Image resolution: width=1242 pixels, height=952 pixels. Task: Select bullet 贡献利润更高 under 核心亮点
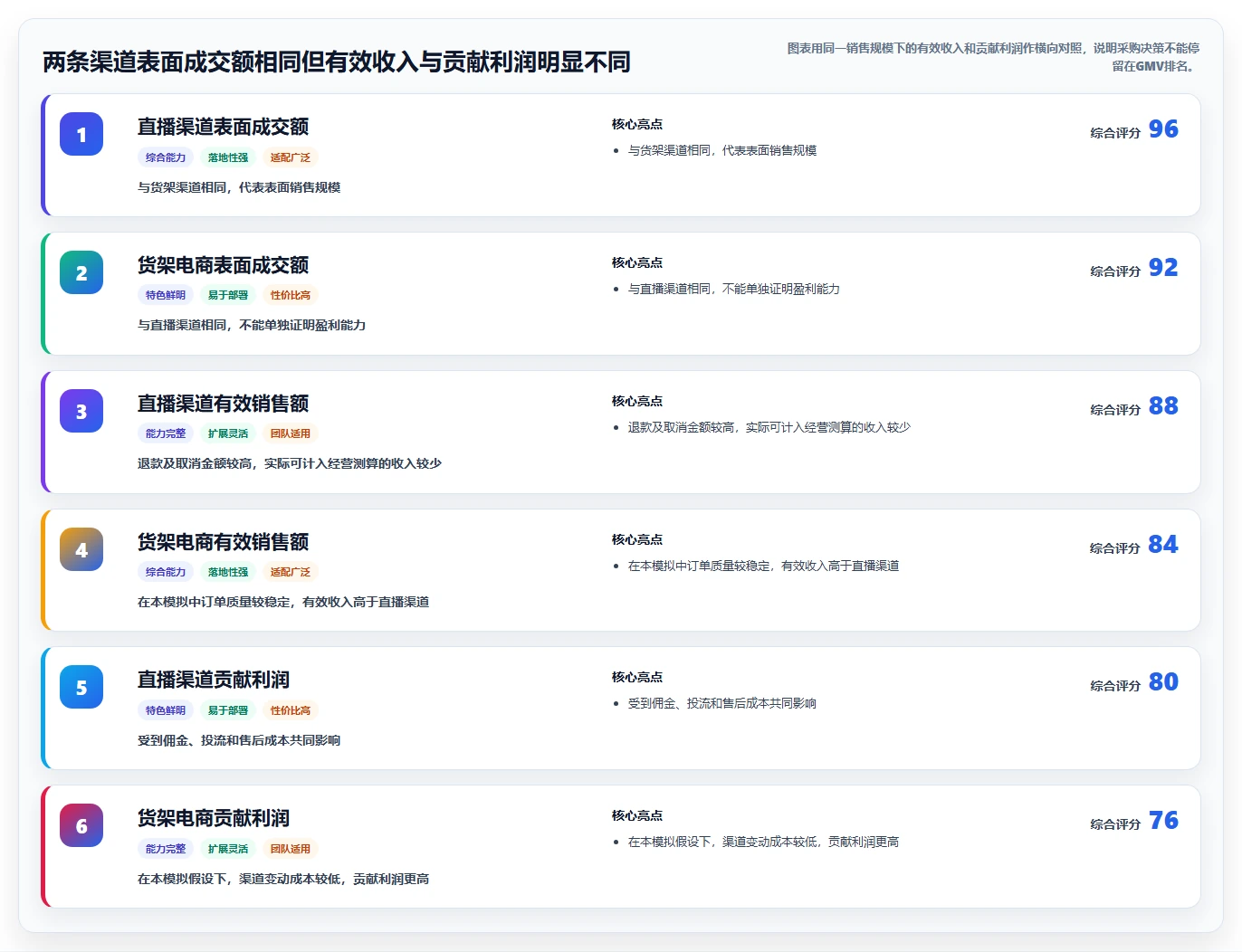click(x=764, y=842)
